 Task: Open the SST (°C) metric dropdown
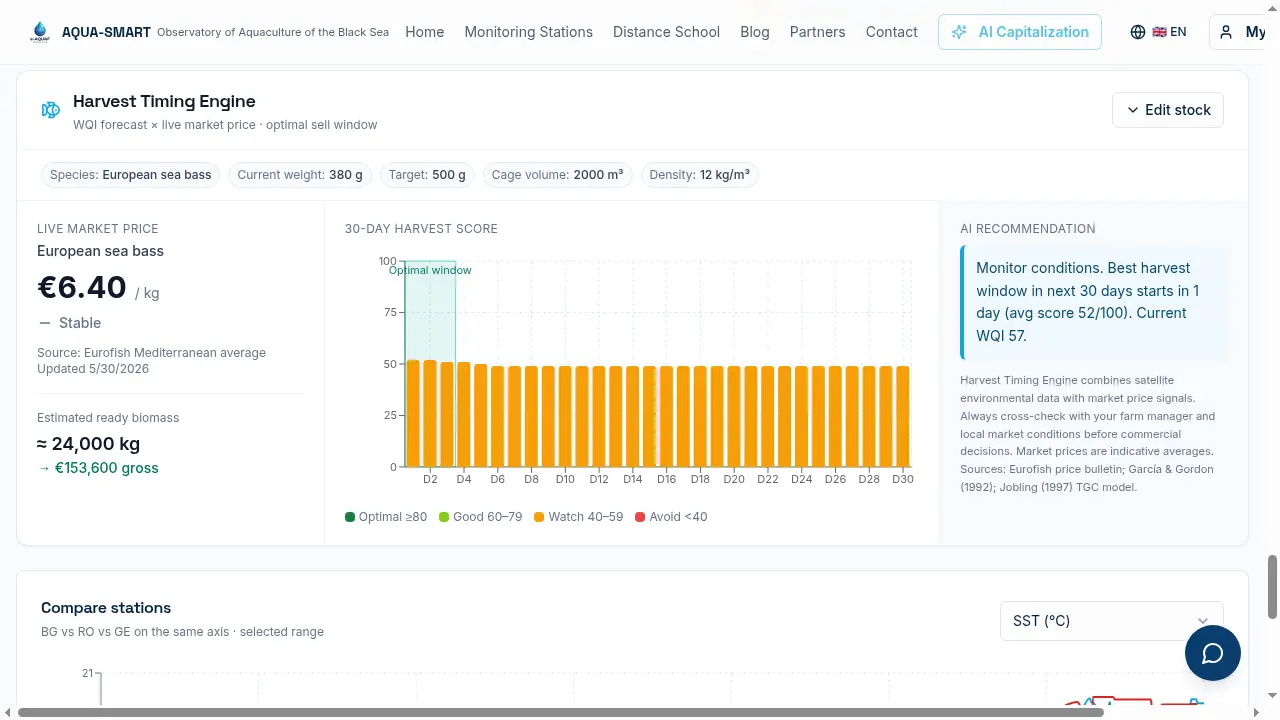(x=1112, y=621)
